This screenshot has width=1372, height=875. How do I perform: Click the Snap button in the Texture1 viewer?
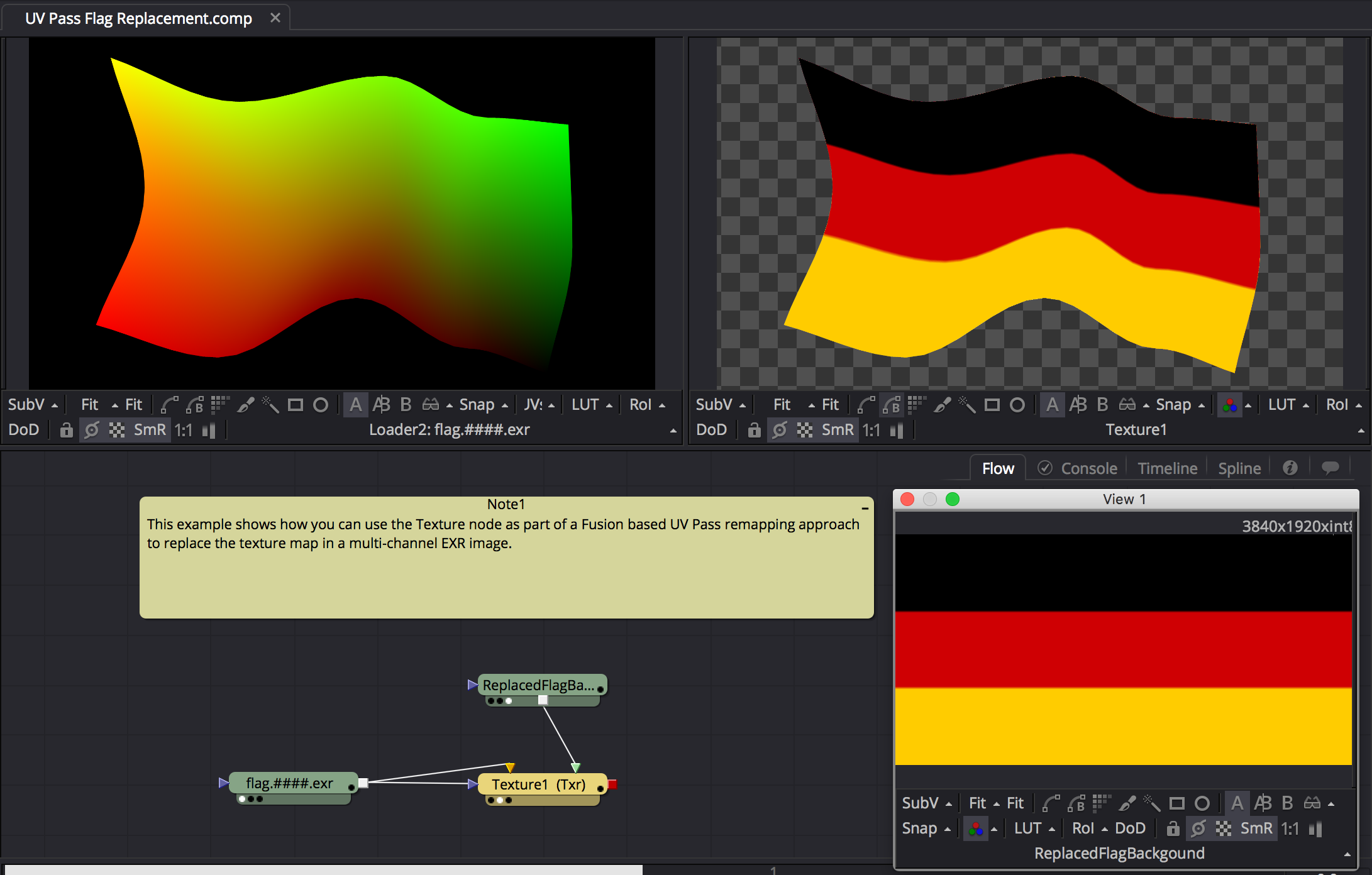click(x=1173, y=405)
